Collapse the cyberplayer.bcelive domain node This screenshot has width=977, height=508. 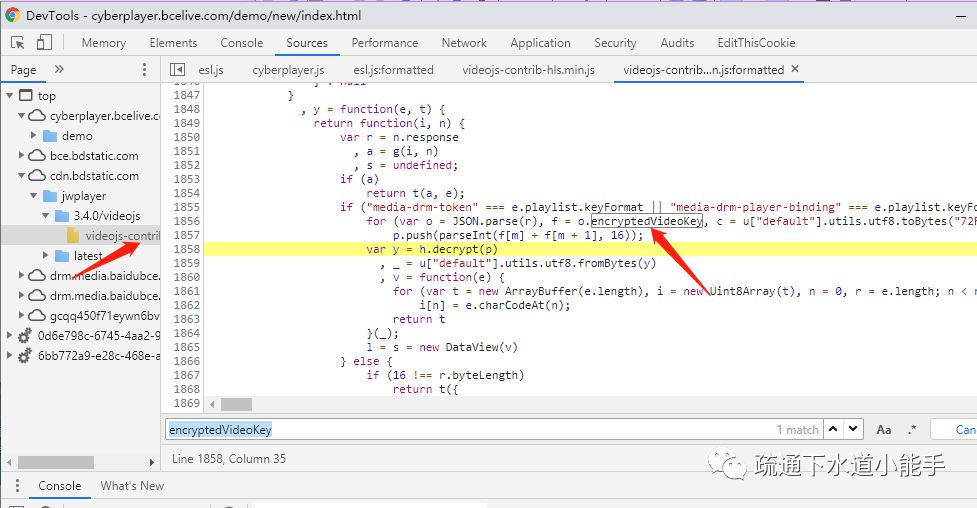click(21, 116)
